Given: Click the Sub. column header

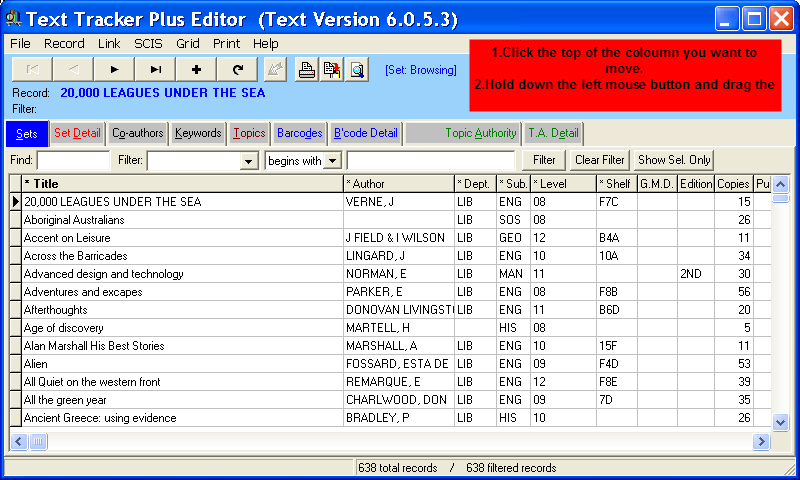Looking at the screenshot, I should [x=514, y=184].
